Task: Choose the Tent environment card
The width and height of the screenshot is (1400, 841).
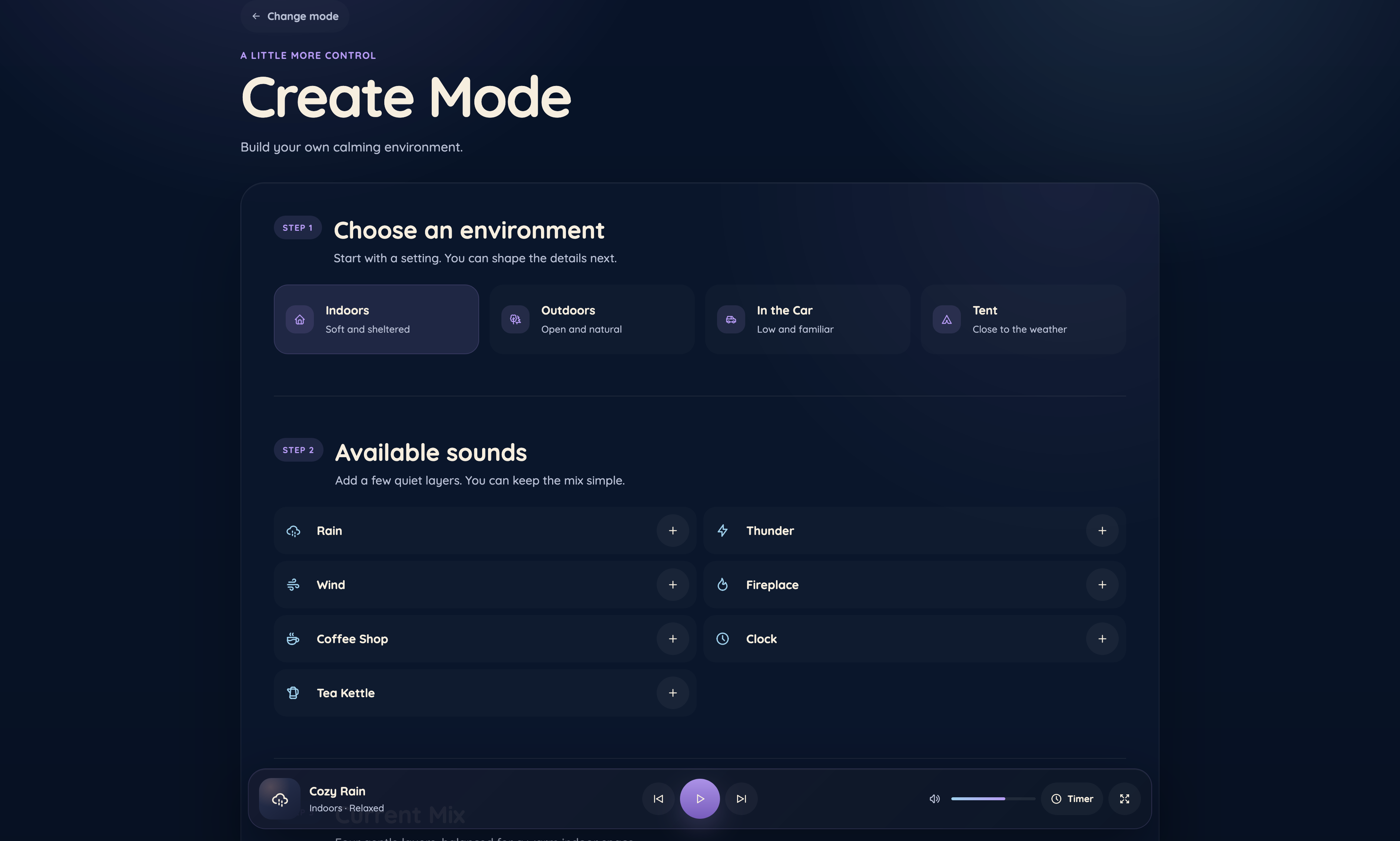Action: 1023,319
